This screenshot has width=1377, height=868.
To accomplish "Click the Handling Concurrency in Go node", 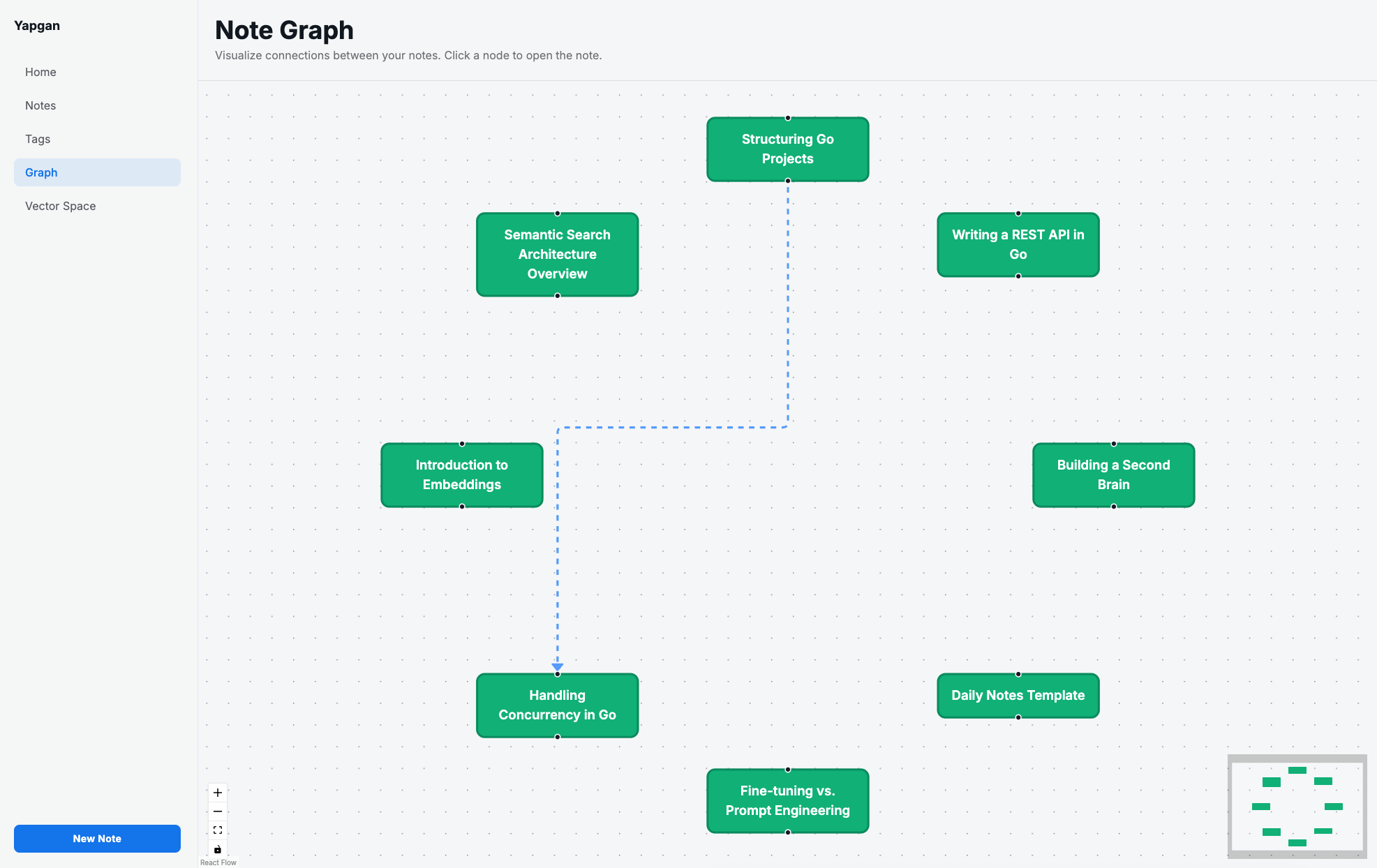I will (x=557, y=705).
